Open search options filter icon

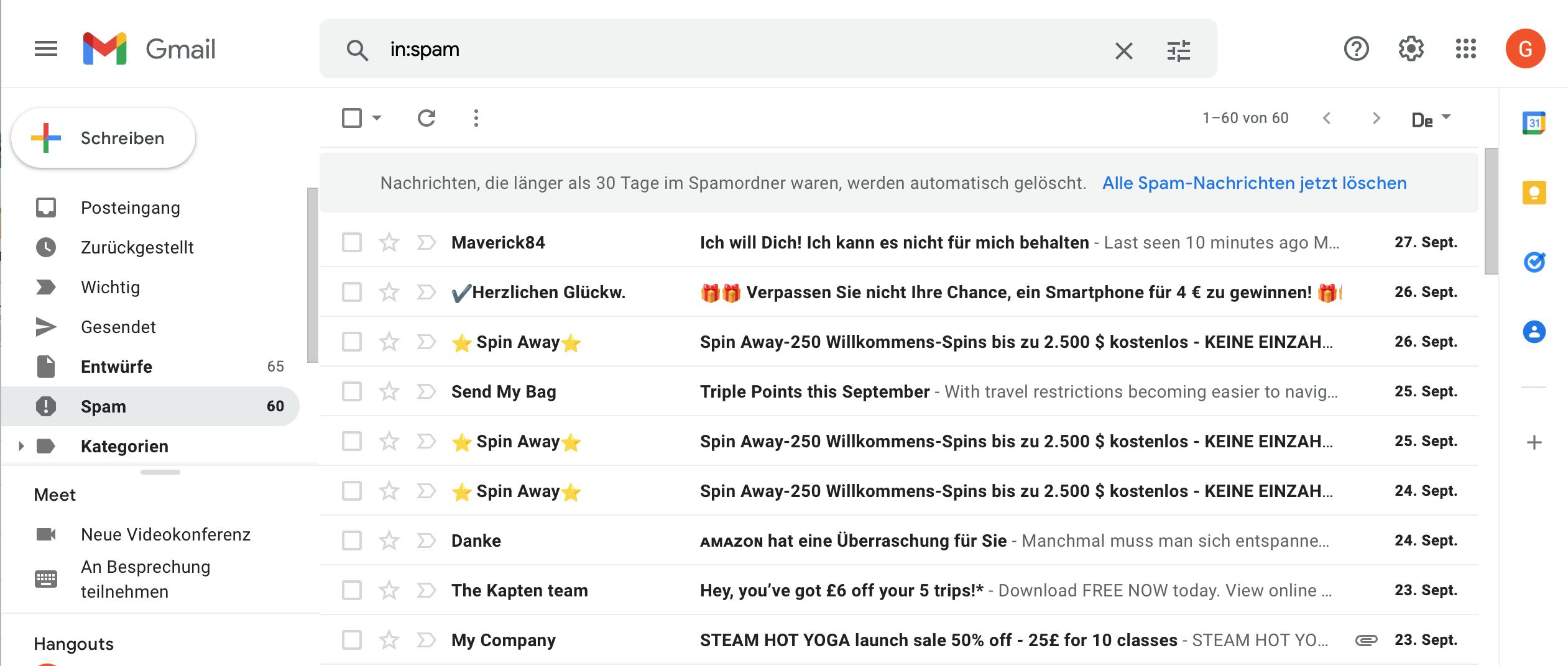[1179, 50]
